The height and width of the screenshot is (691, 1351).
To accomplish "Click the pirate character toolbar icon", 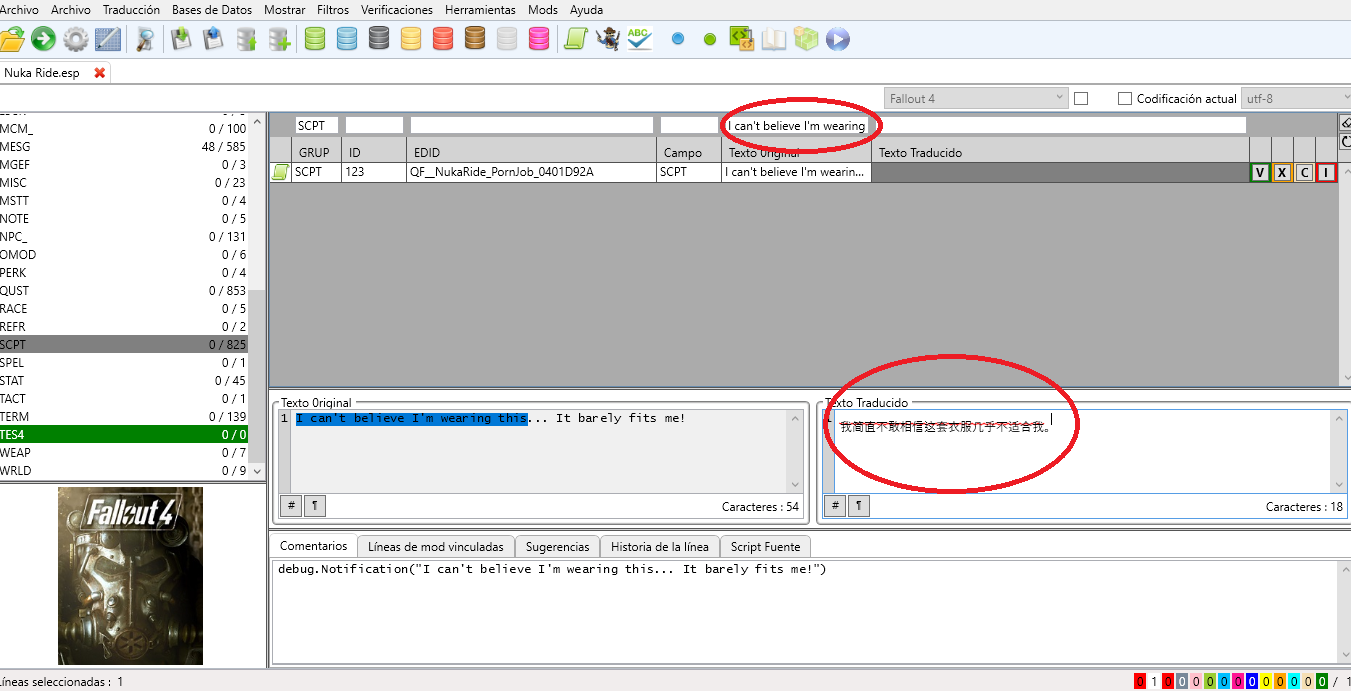I will point(607,39).
